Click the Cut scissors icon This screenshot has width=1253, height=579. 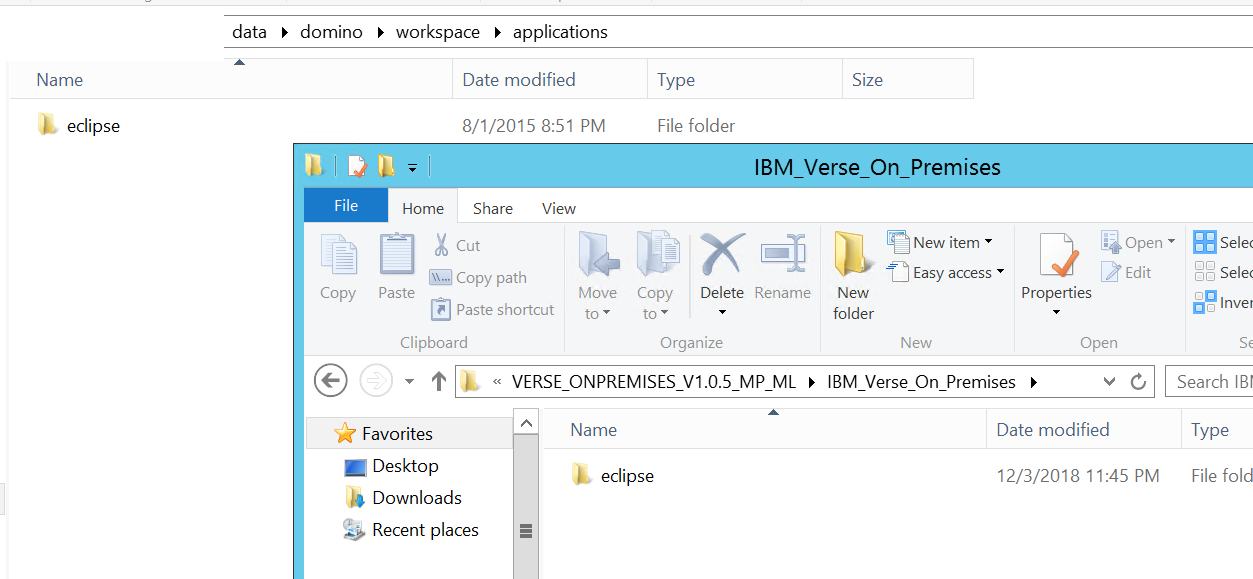point(441,245)
